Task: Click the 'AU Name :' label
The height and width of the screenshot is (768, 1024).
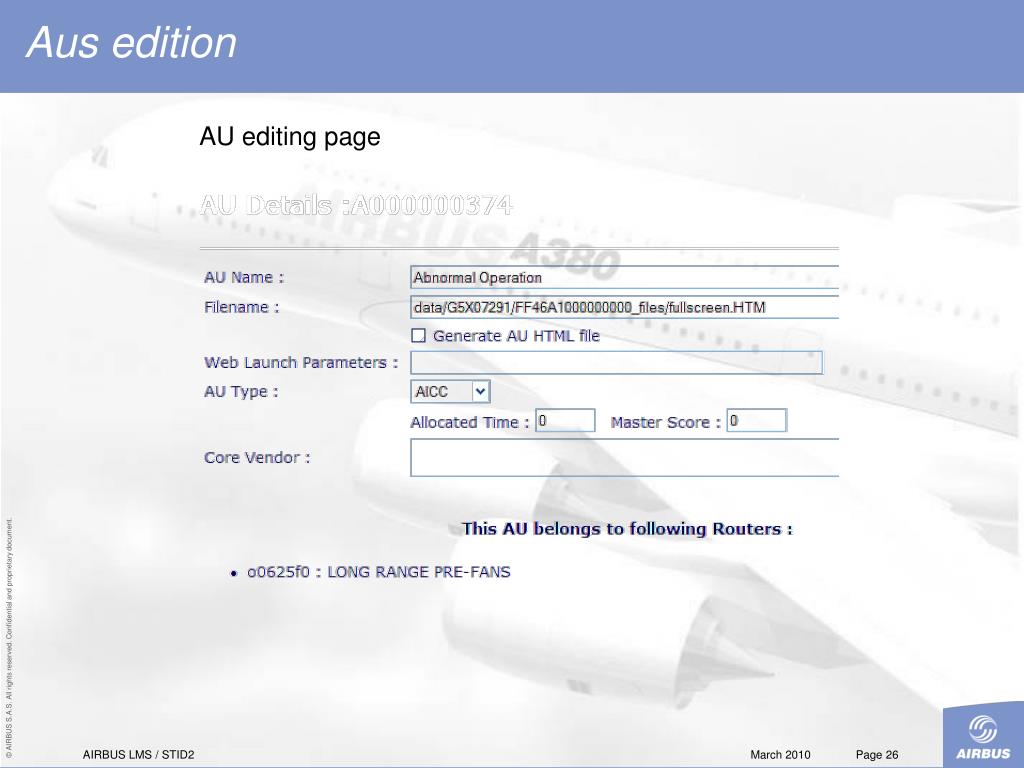Action: (x=244, y=278)
